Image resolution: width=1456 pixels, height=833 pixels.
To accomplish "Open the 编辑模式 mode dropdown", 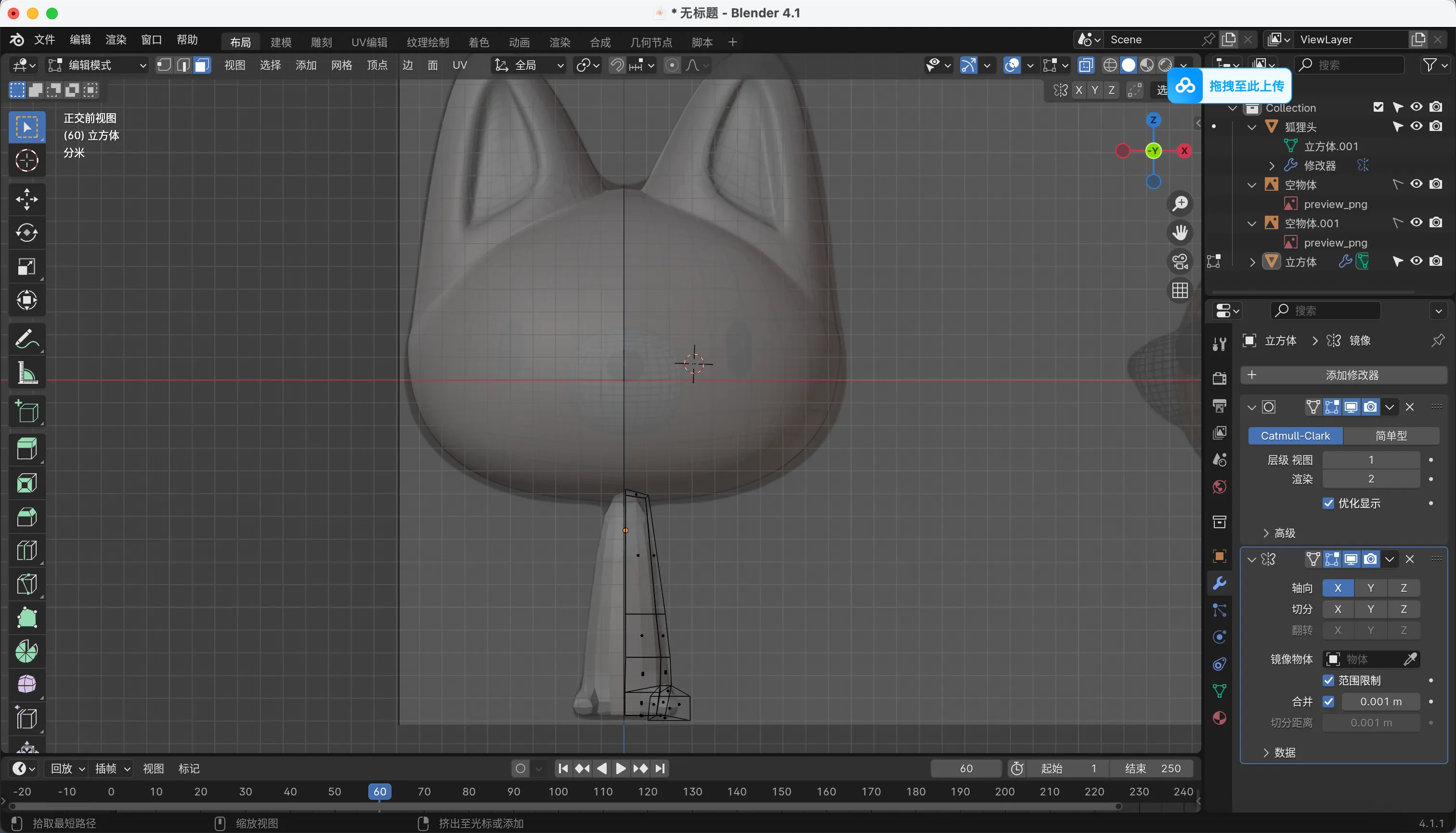I will pyautogui.click(x=97, y=65).
